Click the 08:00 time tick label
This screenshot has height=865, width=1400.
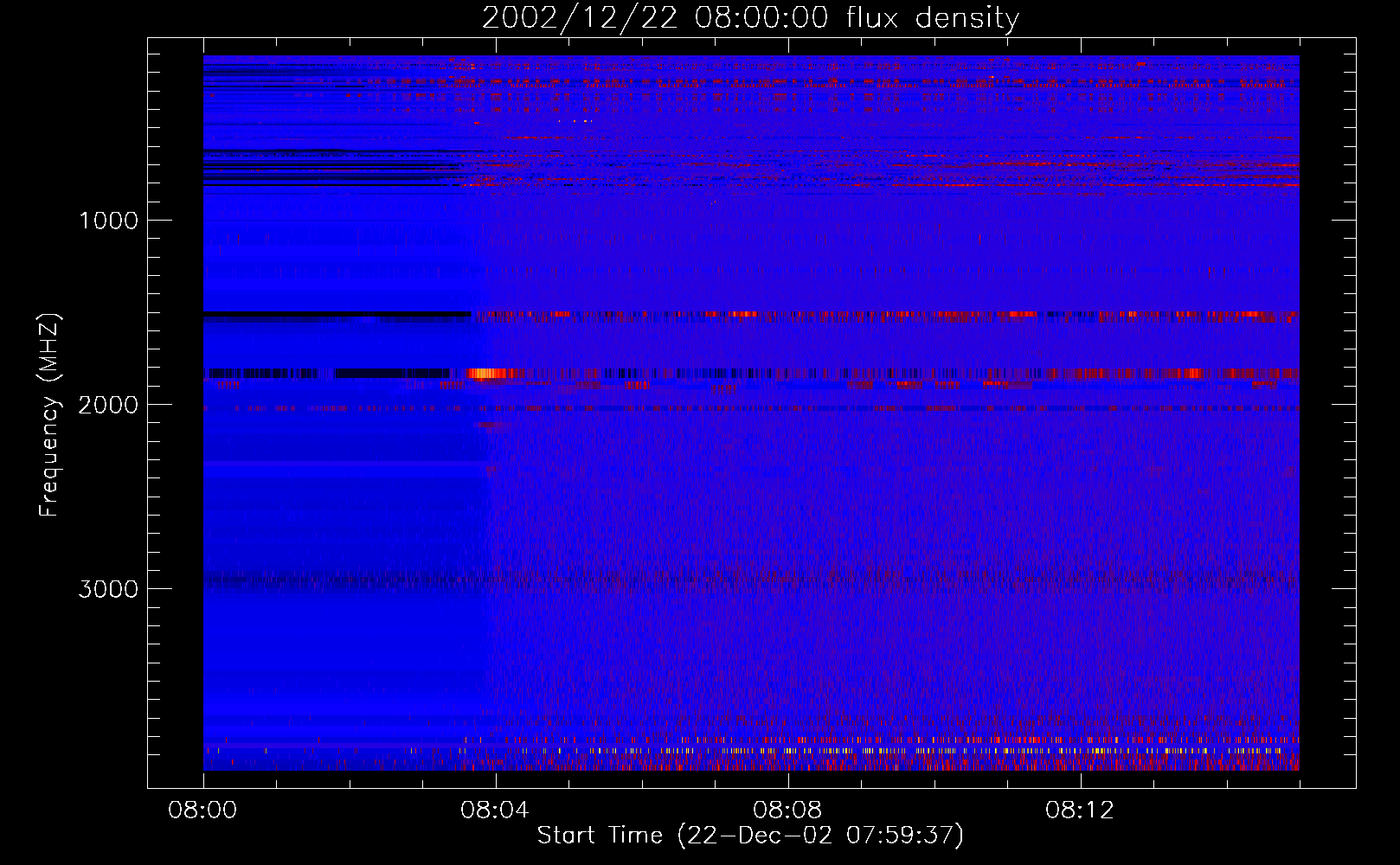(203, 811)
